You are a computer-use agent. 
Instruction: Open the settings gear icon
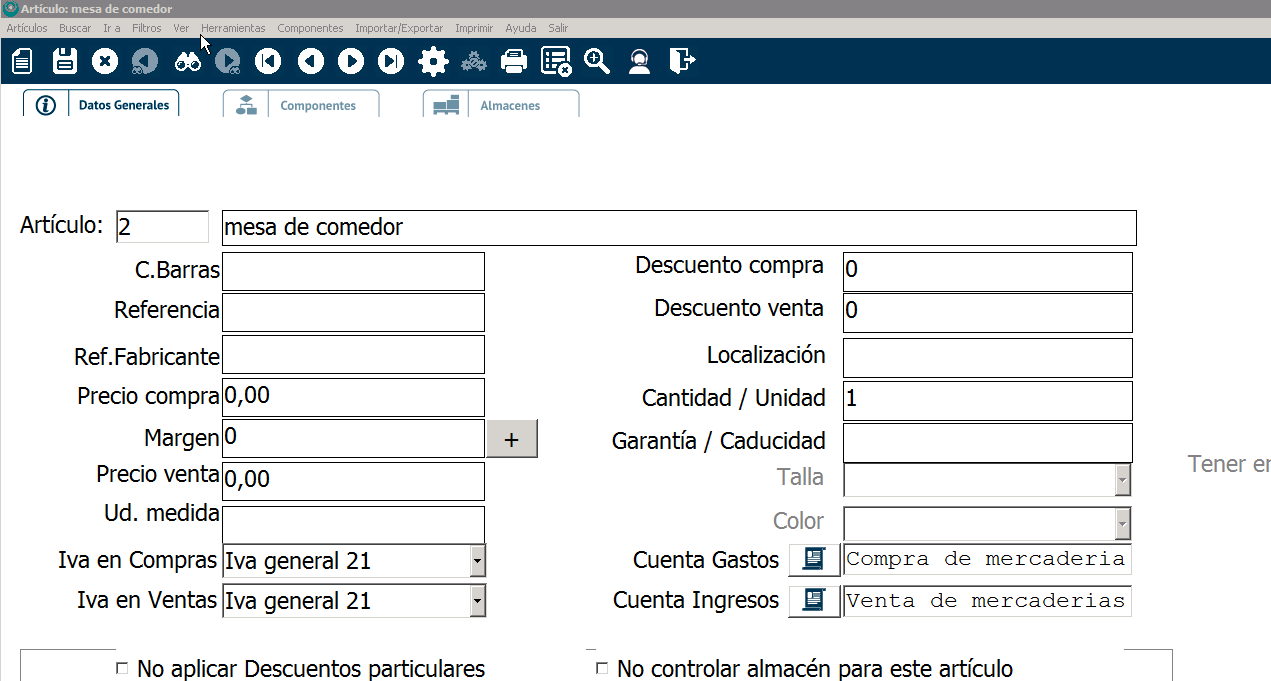click(x=433, y=62)
